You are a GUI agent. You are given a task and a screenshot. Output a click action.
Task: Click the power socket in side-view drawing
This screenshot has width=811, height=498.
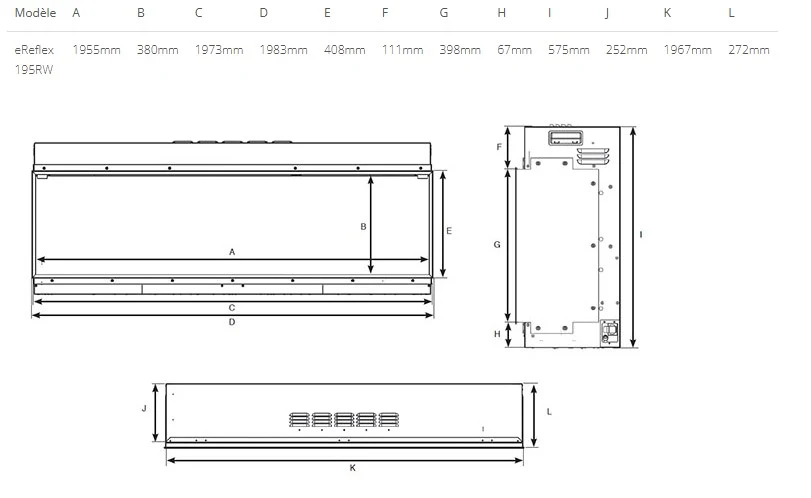[x=610, y=333]
